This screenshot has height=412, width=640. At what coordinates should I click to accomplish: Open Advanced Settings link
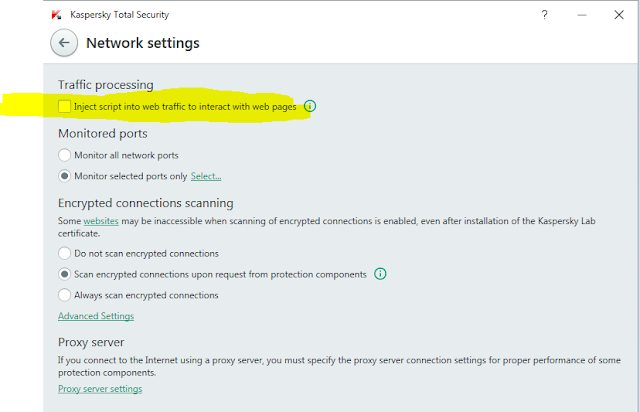96,317
